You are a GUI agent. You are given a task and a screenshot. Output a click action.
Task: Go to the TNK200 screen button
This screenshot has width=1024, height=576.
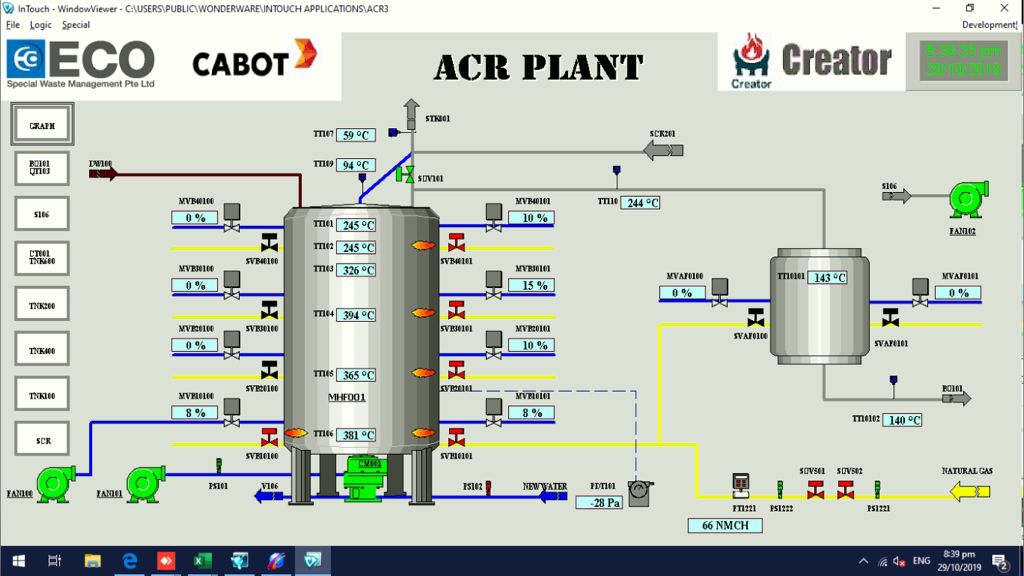tap(42, 304)
